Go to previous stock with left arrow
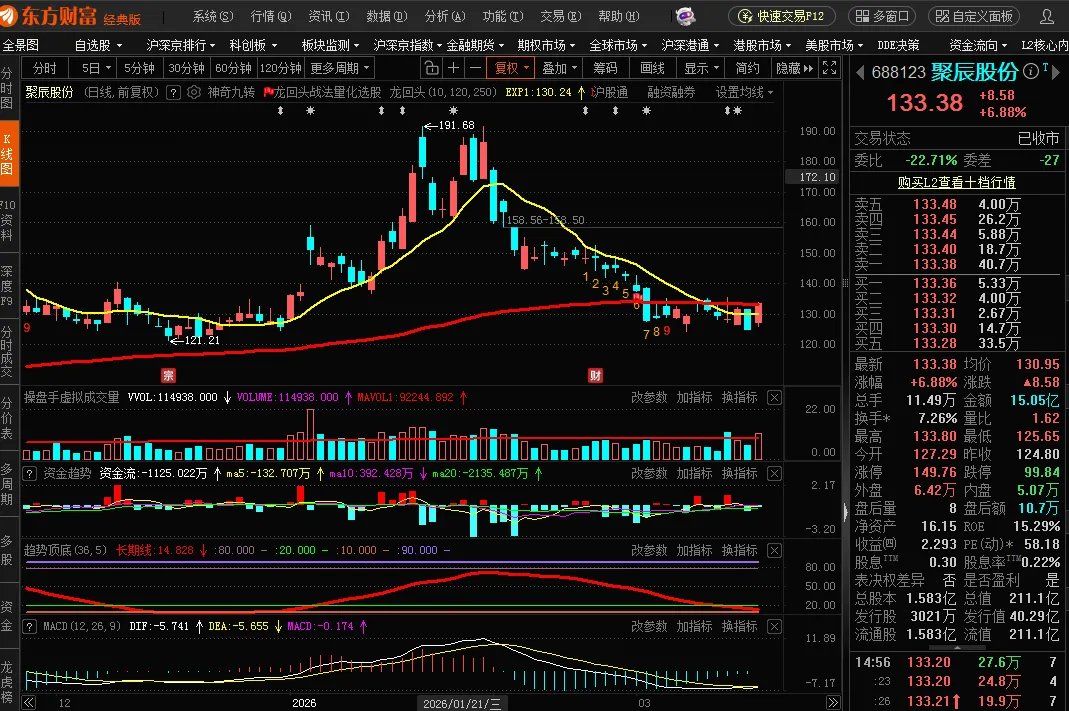 coord(860,72)
